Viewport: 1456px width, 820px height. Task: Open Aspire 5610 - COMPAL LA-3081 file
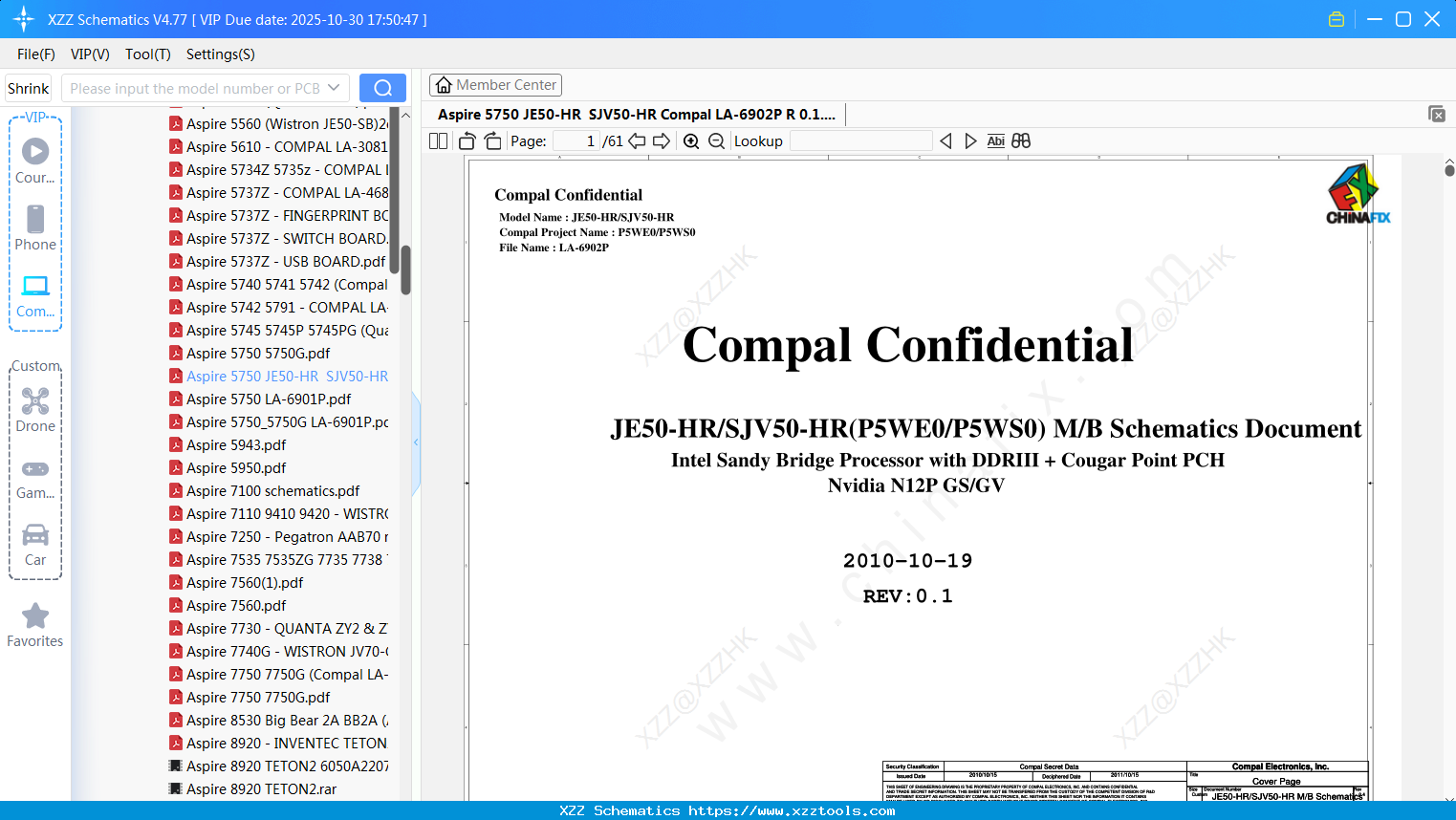point(279,147)
